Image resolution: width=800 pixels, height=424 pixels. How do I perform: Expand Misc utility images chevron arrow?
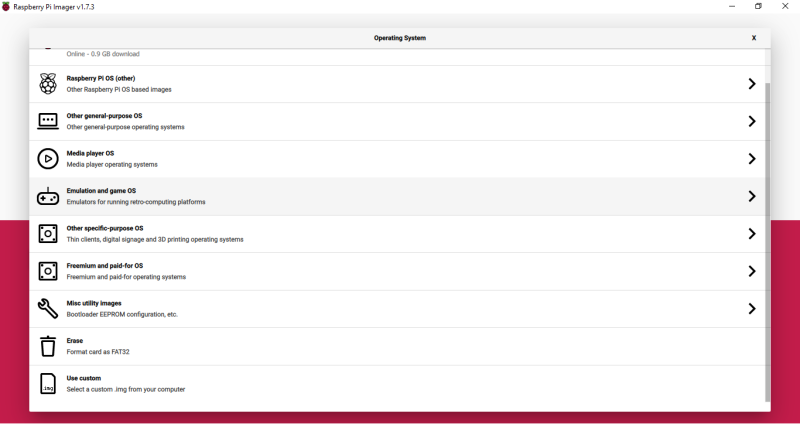752,309
